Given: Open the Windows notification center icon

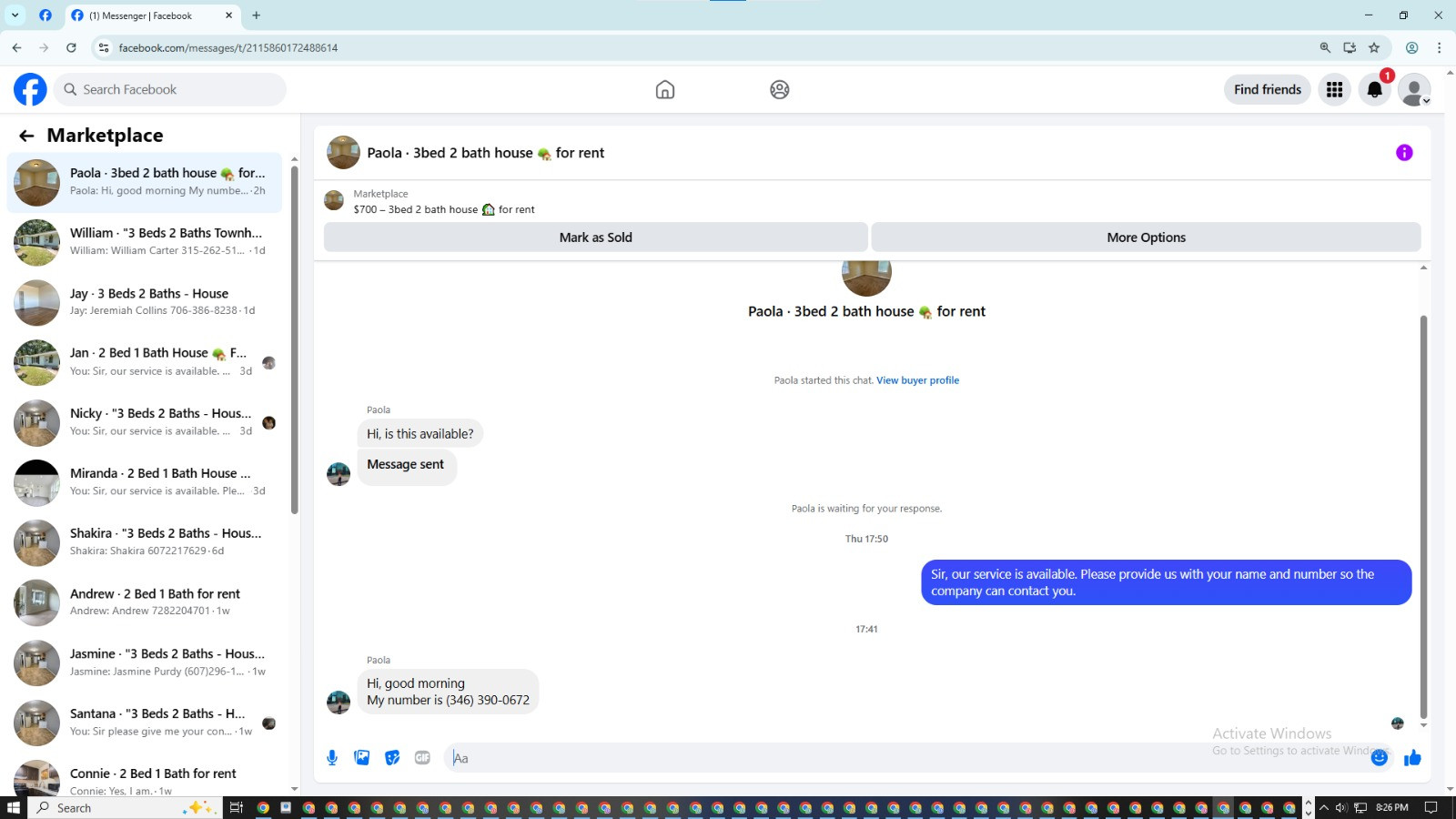Looking at the screenshot, I should tap(1431, 807).
